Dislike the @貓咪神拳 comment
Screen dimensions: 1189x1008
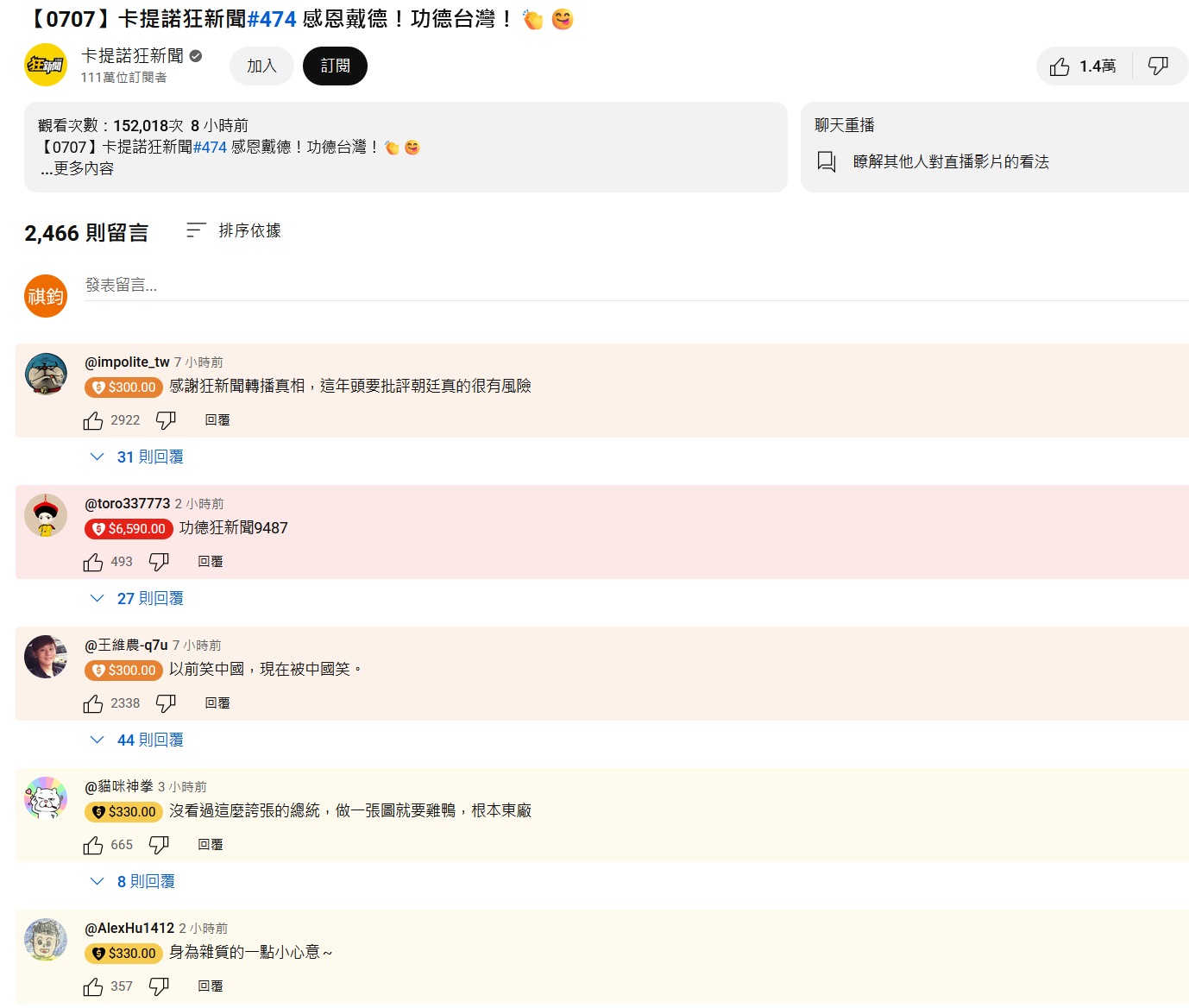click(159, 845)
